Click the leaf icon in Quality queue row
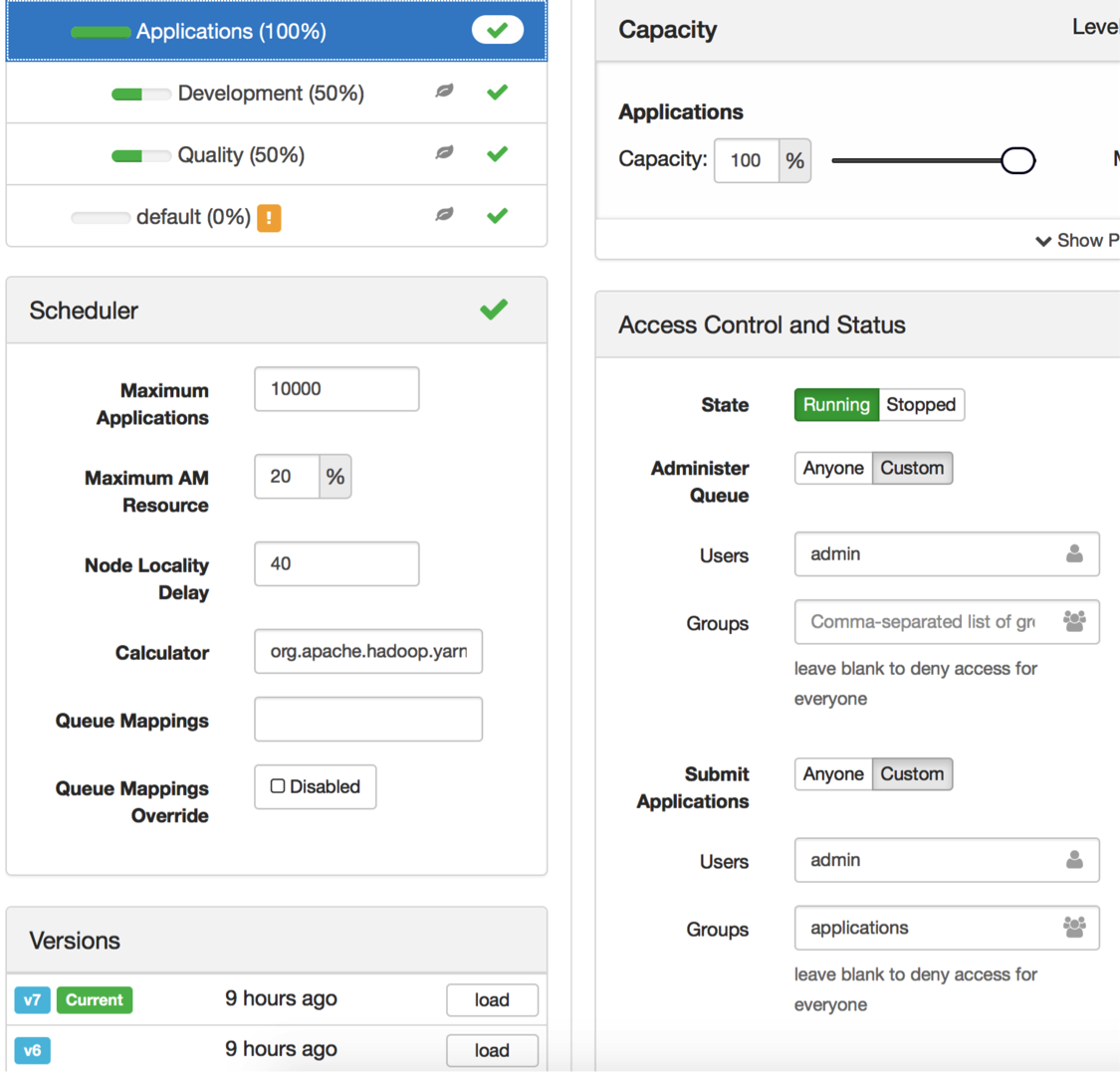This screenshot has width=1120, height=1072. [444, 153]
